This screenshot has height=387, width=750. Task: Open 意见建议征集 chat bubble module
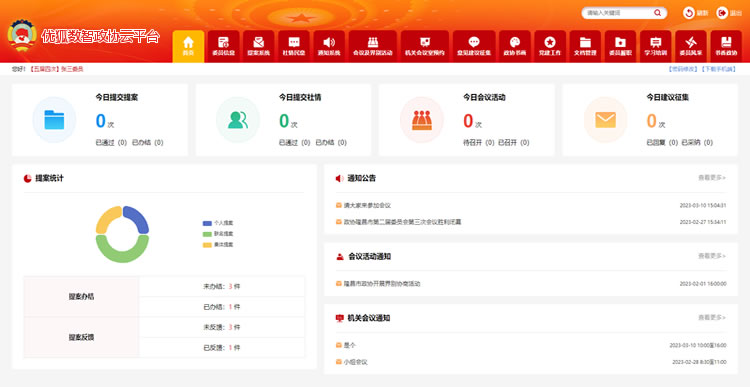click(474, 46)
